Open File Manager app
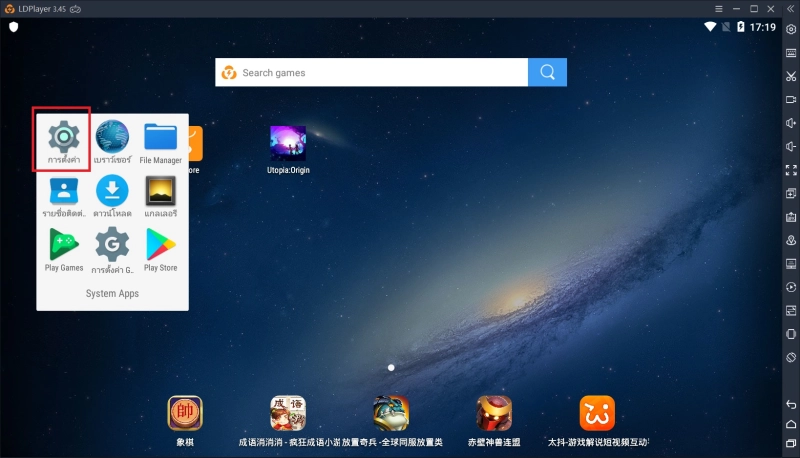Viewport: 800px width, 458px height. [160, 136]
